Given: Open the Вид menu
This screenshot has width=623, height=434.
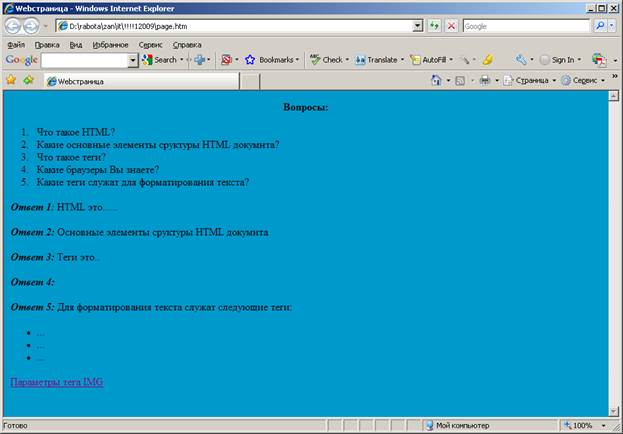Looking at the screenshot, I should coord(76,45).
